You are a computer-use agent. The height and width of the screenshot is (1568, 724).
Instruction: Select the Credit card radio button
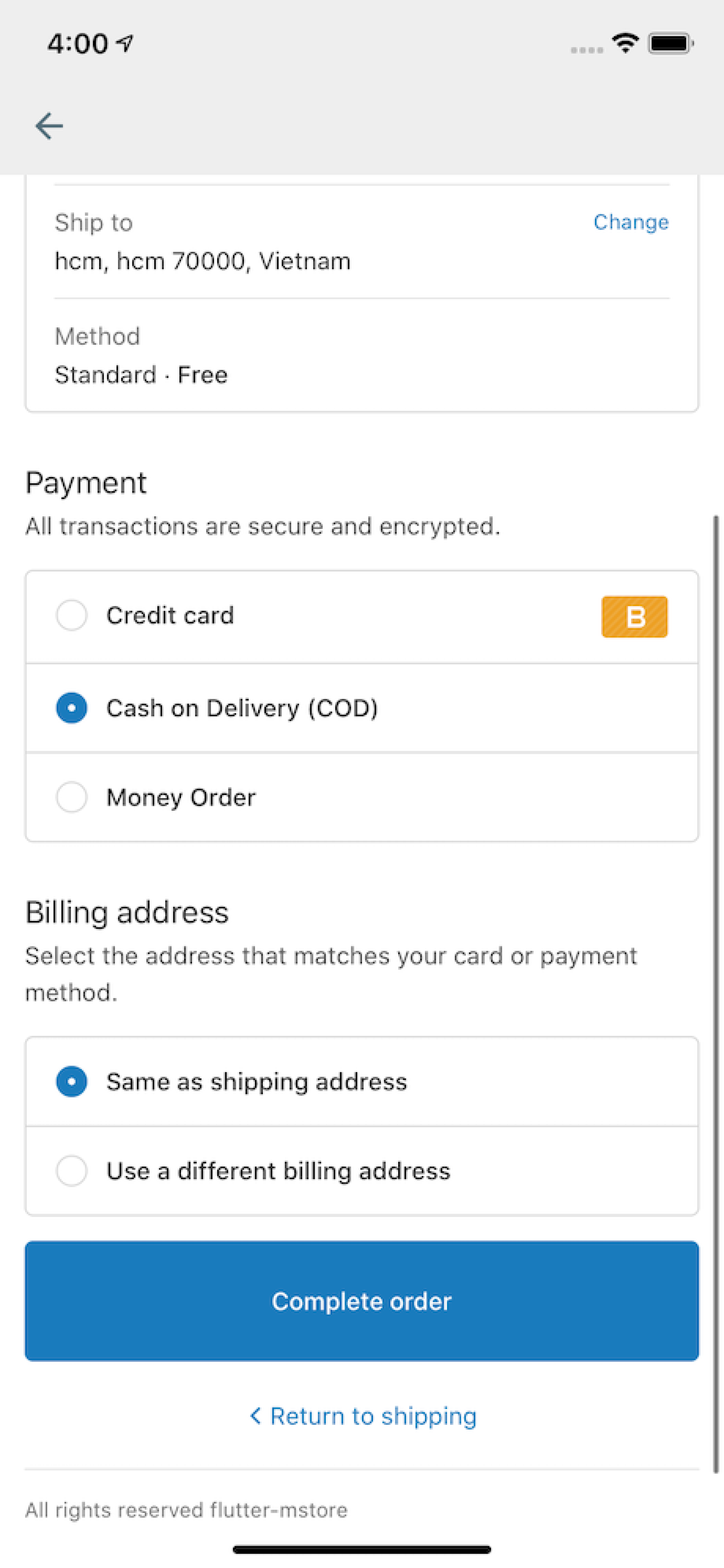tap(72, 616)
